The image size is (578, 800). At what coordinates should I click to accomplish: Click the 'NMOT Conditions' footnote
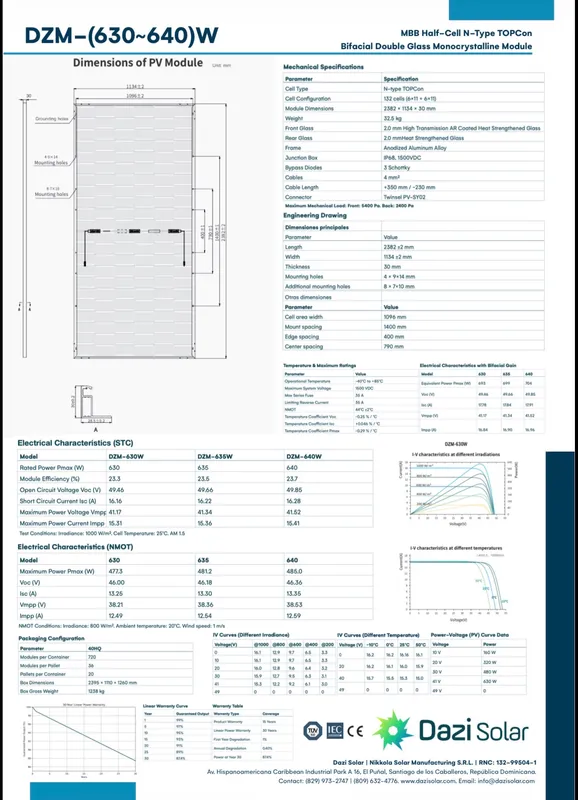pos(121,626)
